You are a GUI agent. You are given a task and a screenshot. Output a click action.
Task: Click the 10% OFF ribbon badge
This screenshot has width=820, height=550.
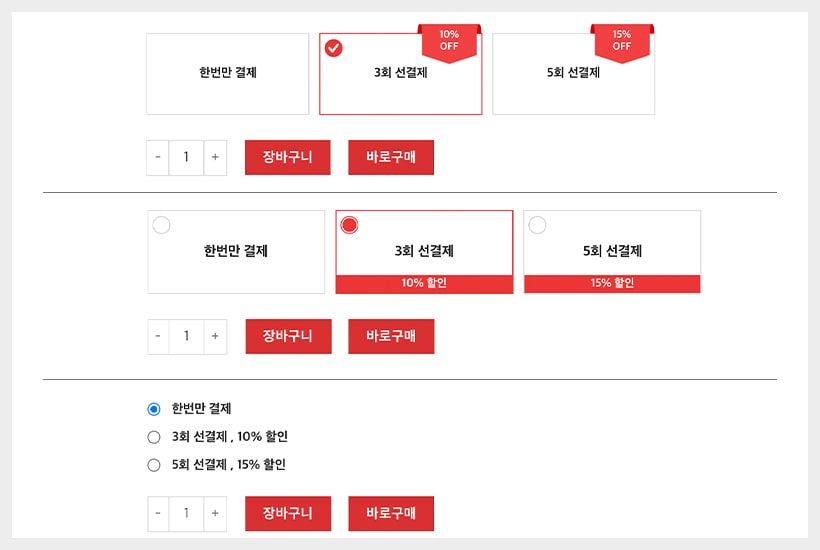449,41
